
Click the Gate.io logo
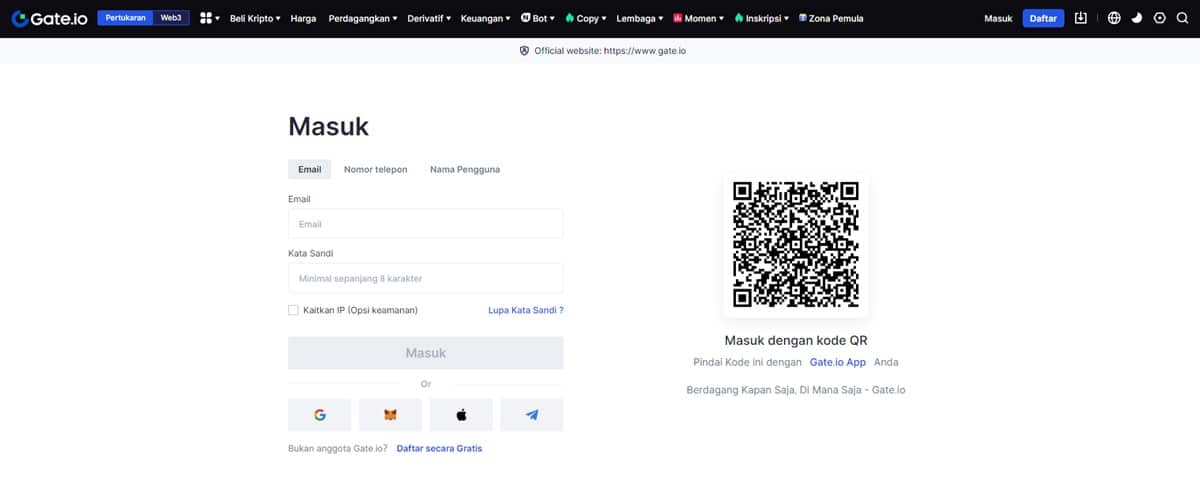pos(50,18)
